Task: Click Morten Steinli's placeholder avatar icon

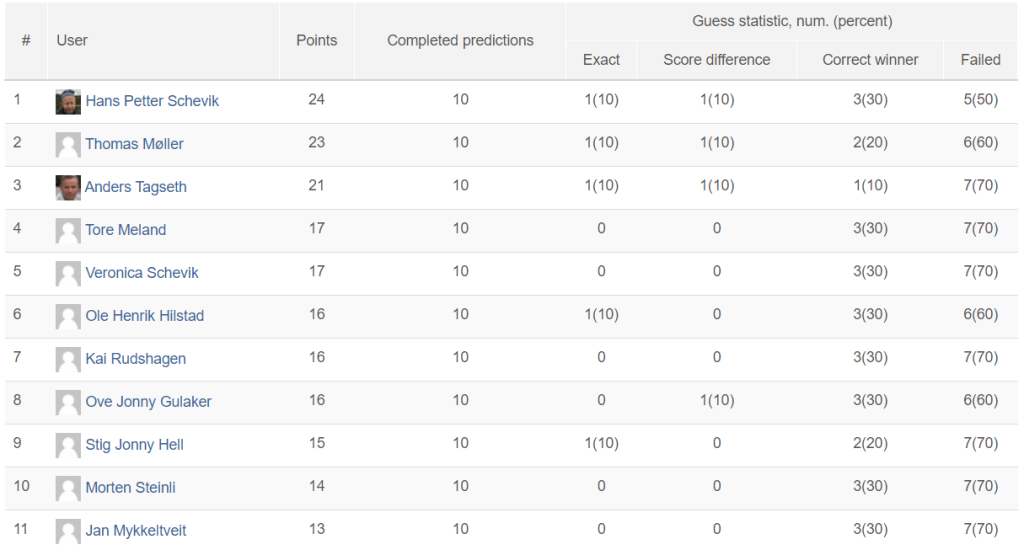Action: coord(68,489)
